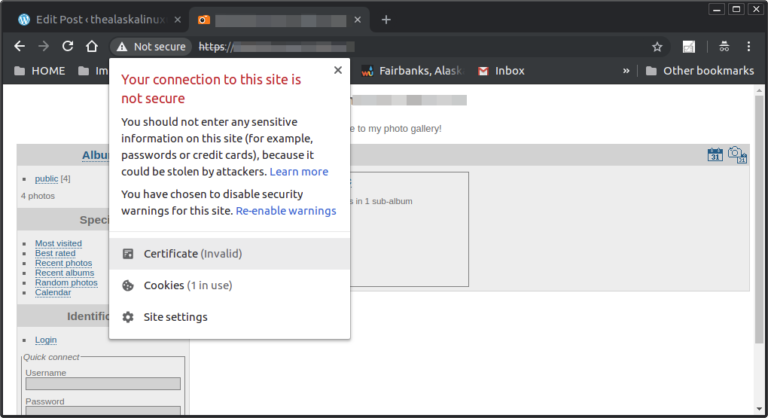Open Cookies in use entry
The width and height of the screenshot is (768, 418).
[x=187, y=285]
